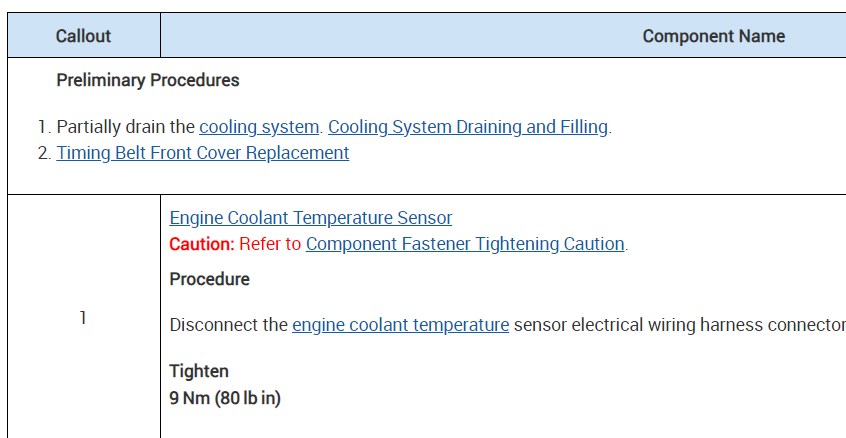
Task: Click the Engine Coolant Temperature Sensor link
Action: [310, 218]
